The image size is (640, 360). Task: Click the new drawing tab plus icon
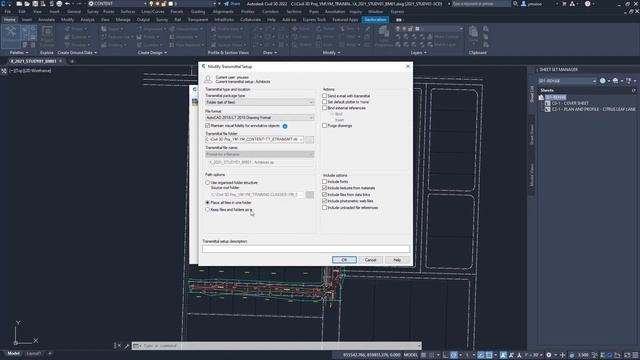[x=72, y=61]
